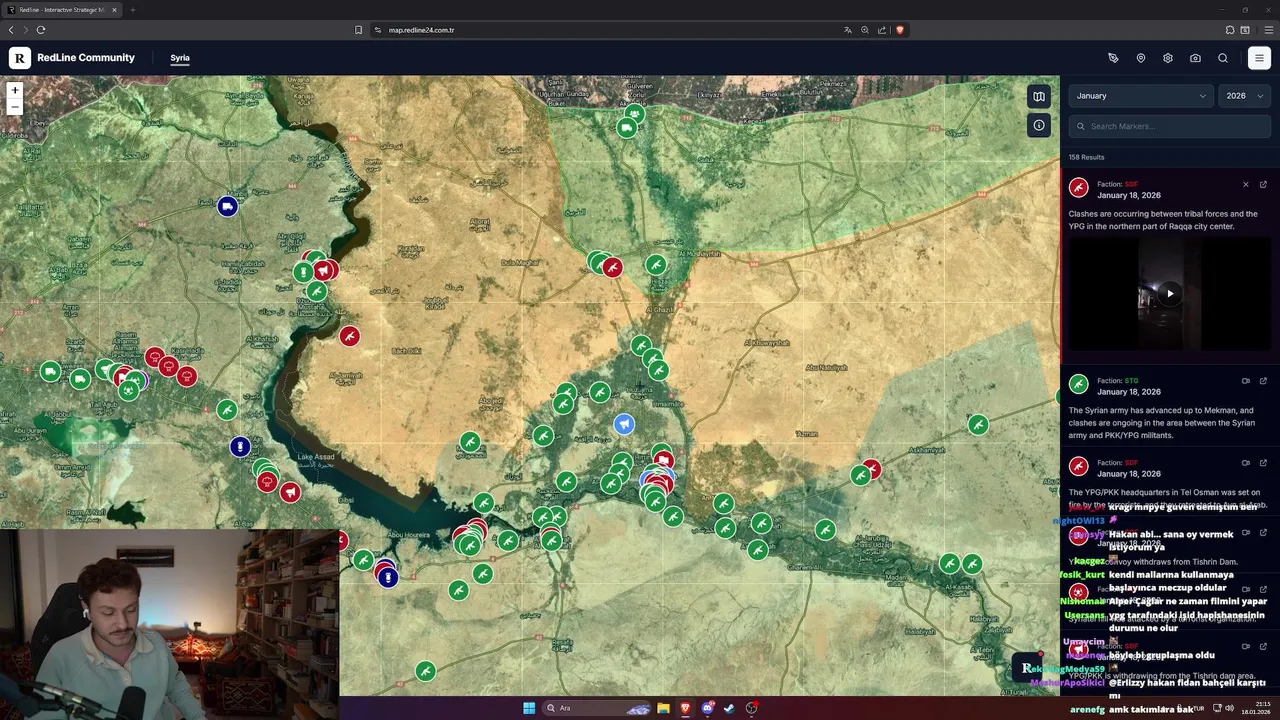Close the expanded Raqqa clashes event card
1280x720 pixels.
[x=1246, y=184]
